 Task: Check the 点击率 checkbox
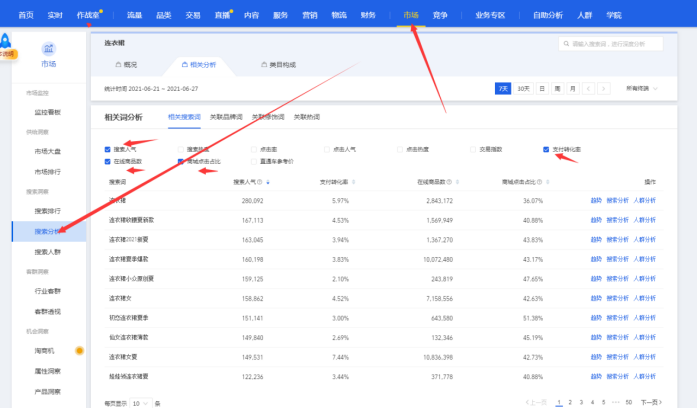tap(254, 149)
